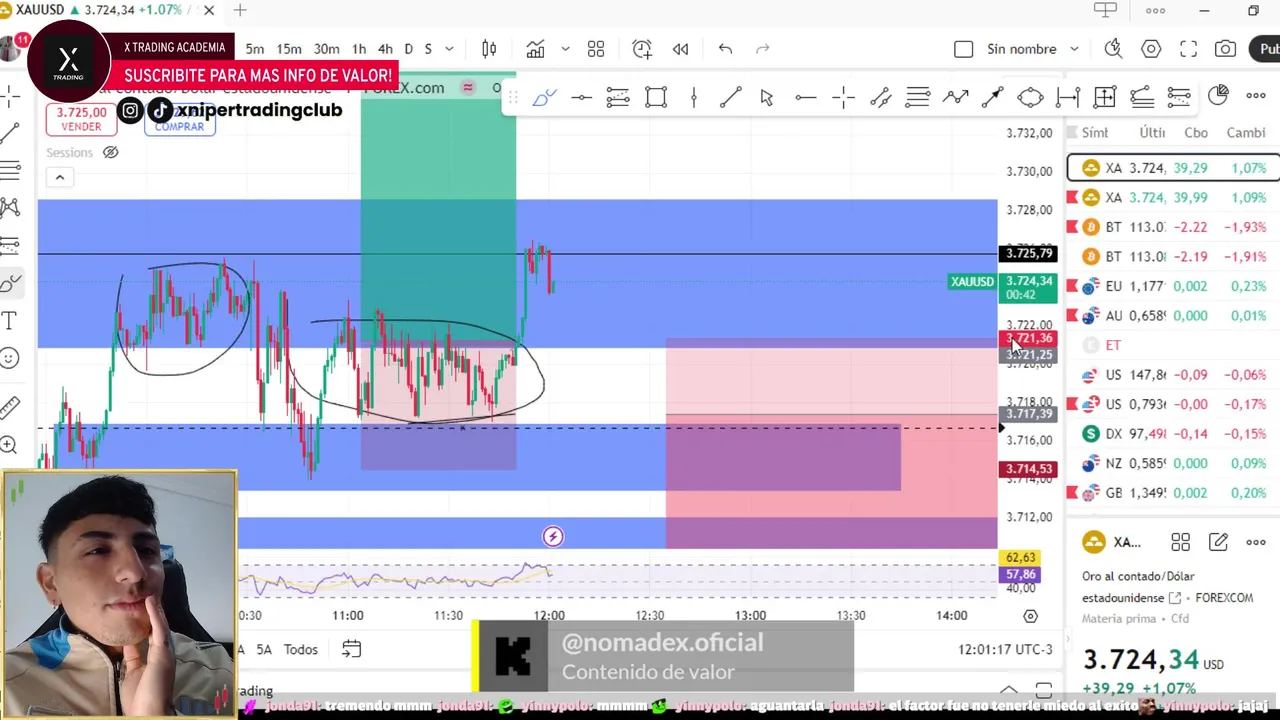Open the new browser tab plus button

click(240, 10)
